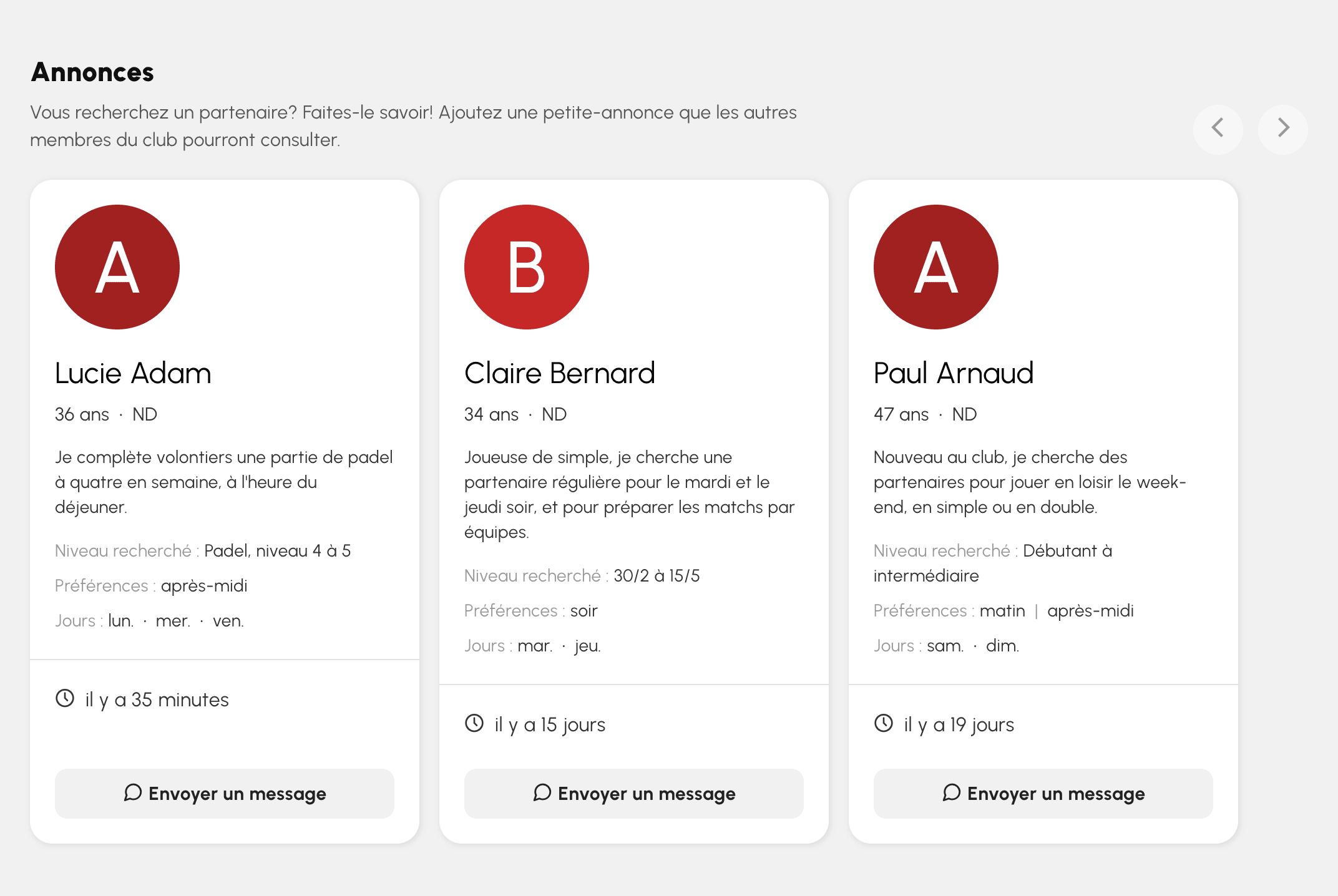Click '36 ans · ND' text
Viewport: 1338px width, 896px height.
(x=106, y=414)
